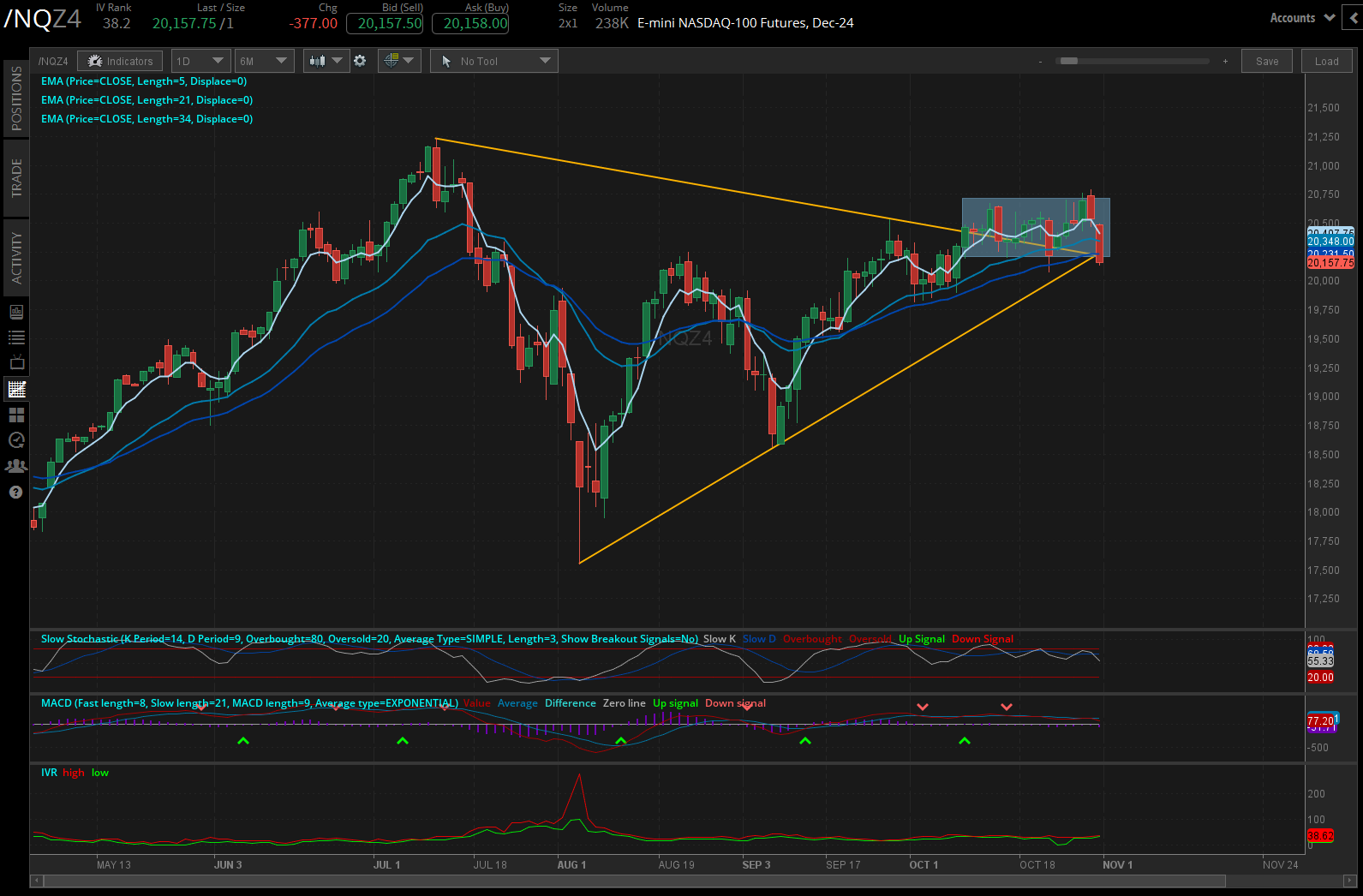Open the candlestick chart type dropdown
Screen dimensions: 1363x896
coord(326,61)
